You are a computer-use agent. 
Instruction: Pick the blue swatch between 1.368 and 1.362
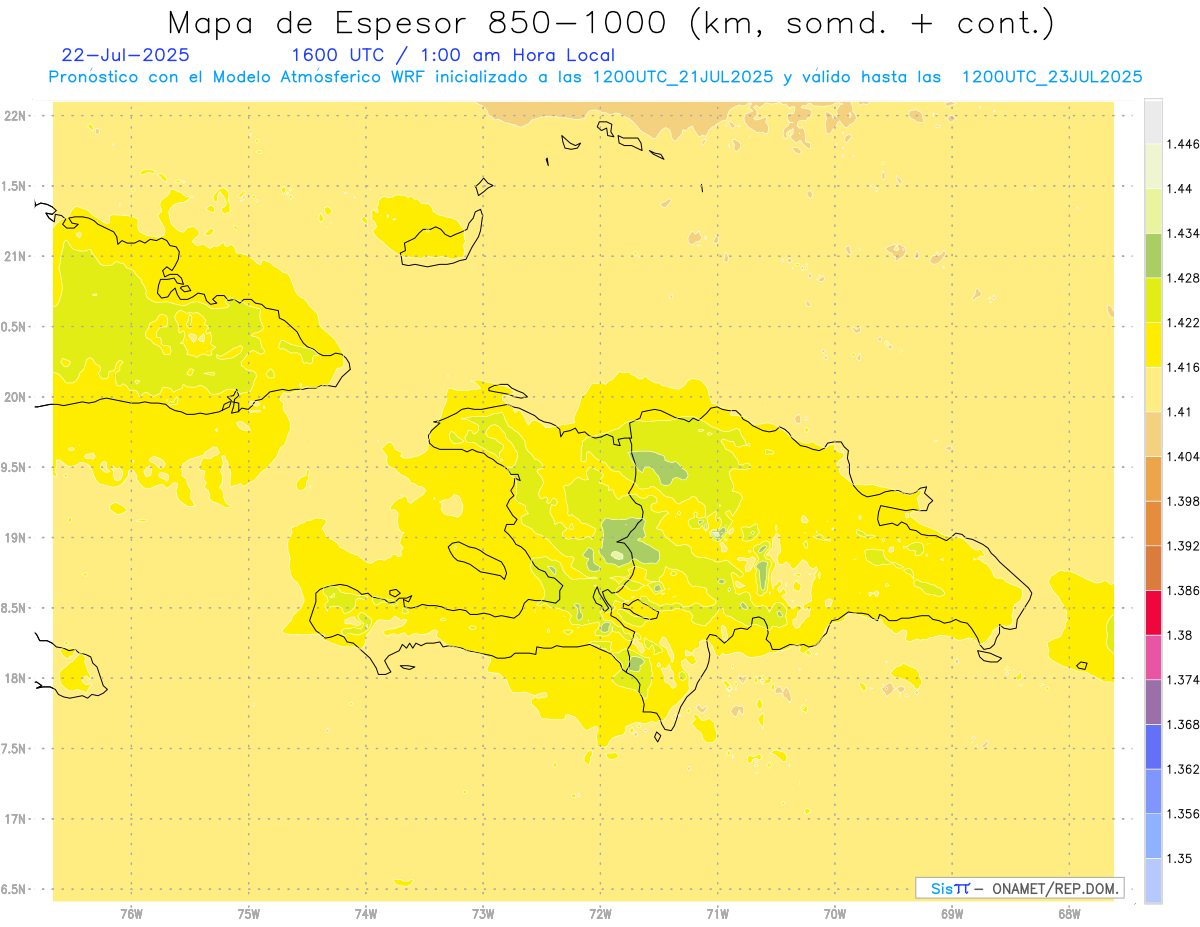click(x=1153, y=746)
